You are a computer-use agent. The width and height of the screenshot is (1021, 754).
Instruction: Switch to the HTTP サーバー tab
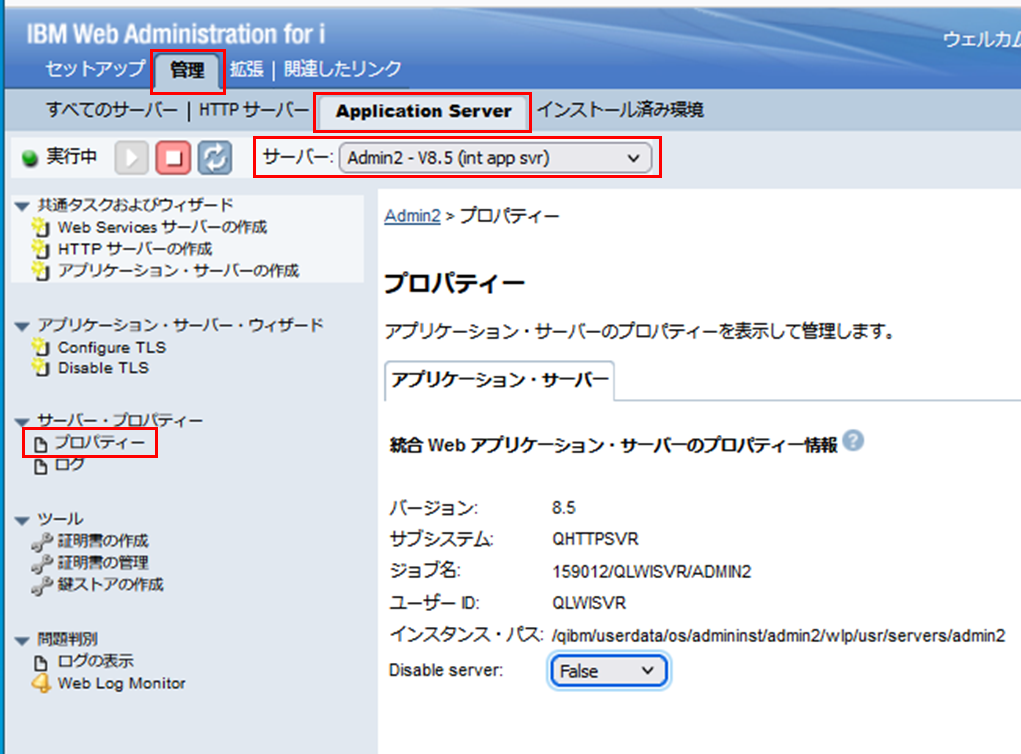tap(253, 109)
